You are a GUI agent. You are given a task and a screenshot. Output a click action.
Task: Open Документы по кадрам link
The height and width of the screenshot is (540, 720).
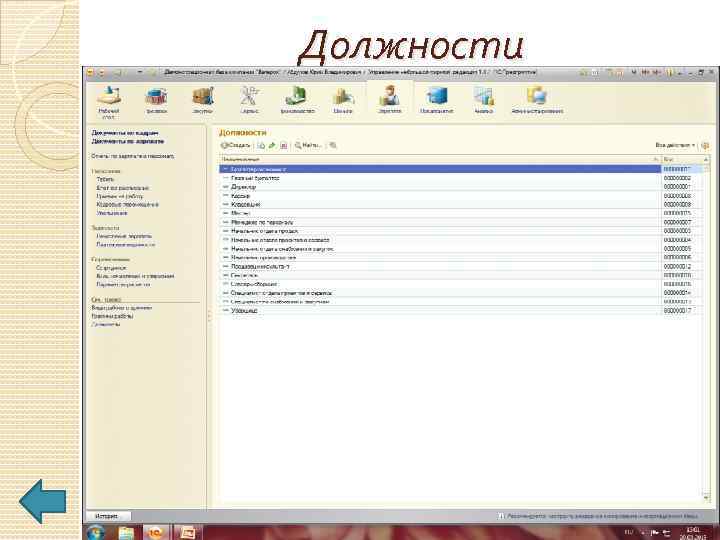coord(125,133)
